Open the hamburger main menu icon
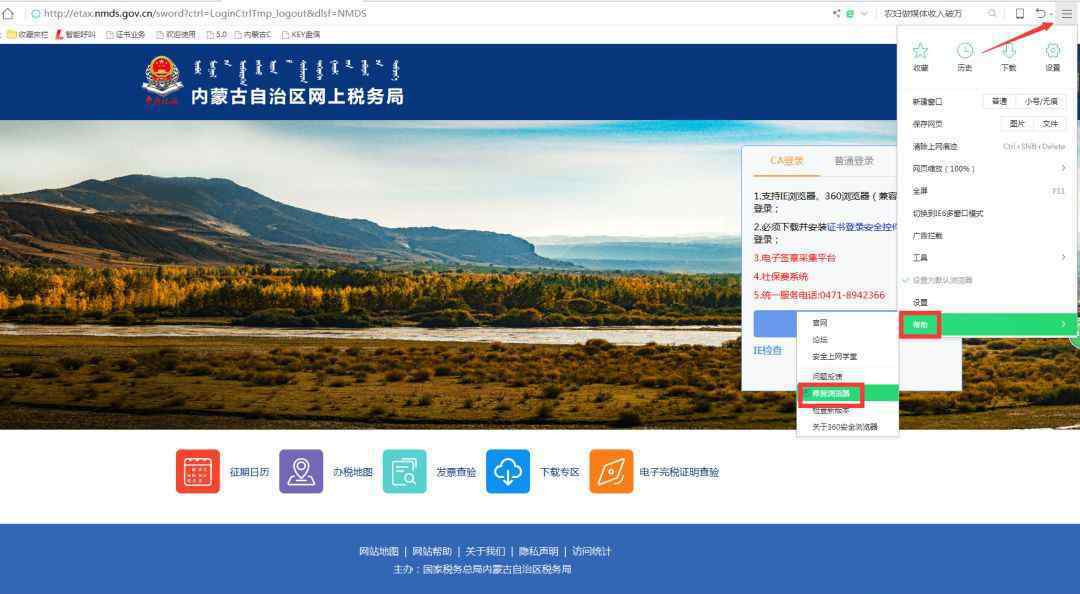Viewport: 1080px width, 594px height. click(x=1066, y=13)
